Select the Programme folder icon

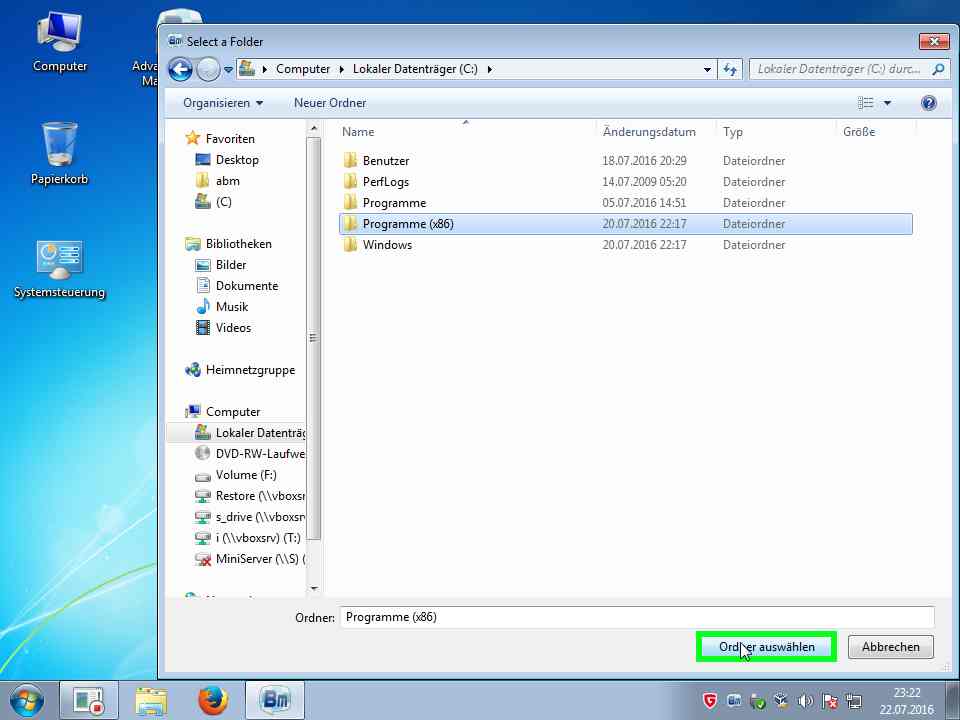tap(350, 202)
